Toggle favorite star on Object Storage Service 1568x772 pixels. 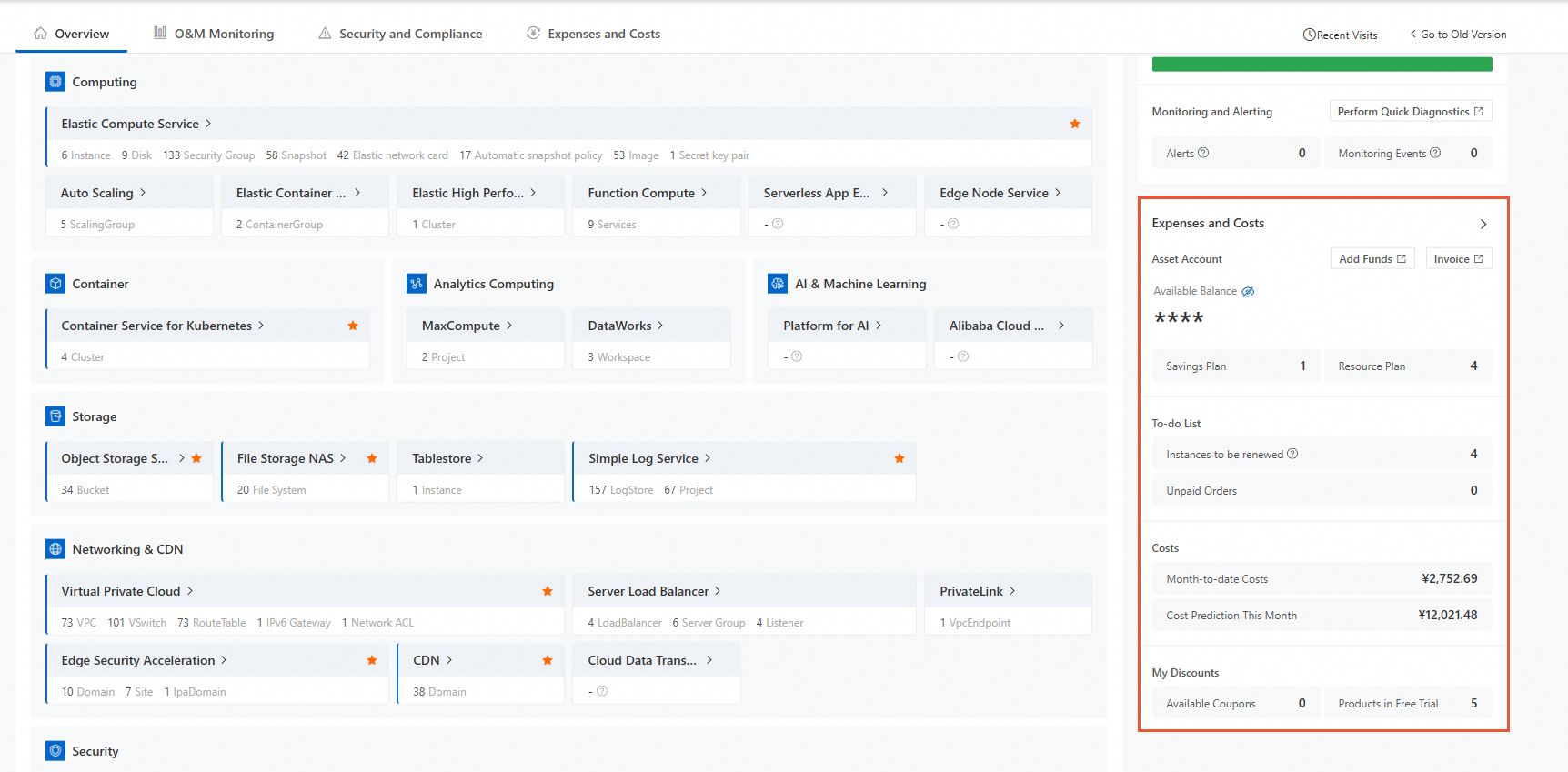coord(196,458)
